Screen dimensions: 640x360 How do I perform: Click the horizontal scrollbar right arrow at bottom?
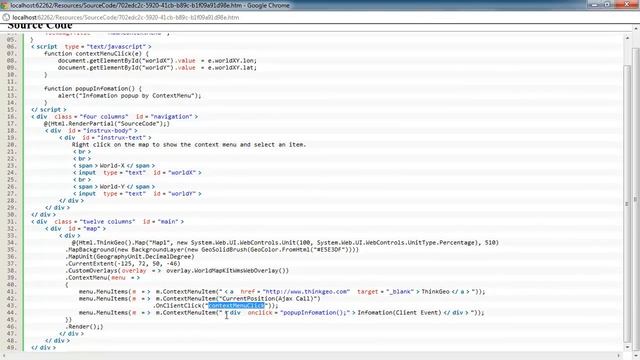[x=619, y=356]
